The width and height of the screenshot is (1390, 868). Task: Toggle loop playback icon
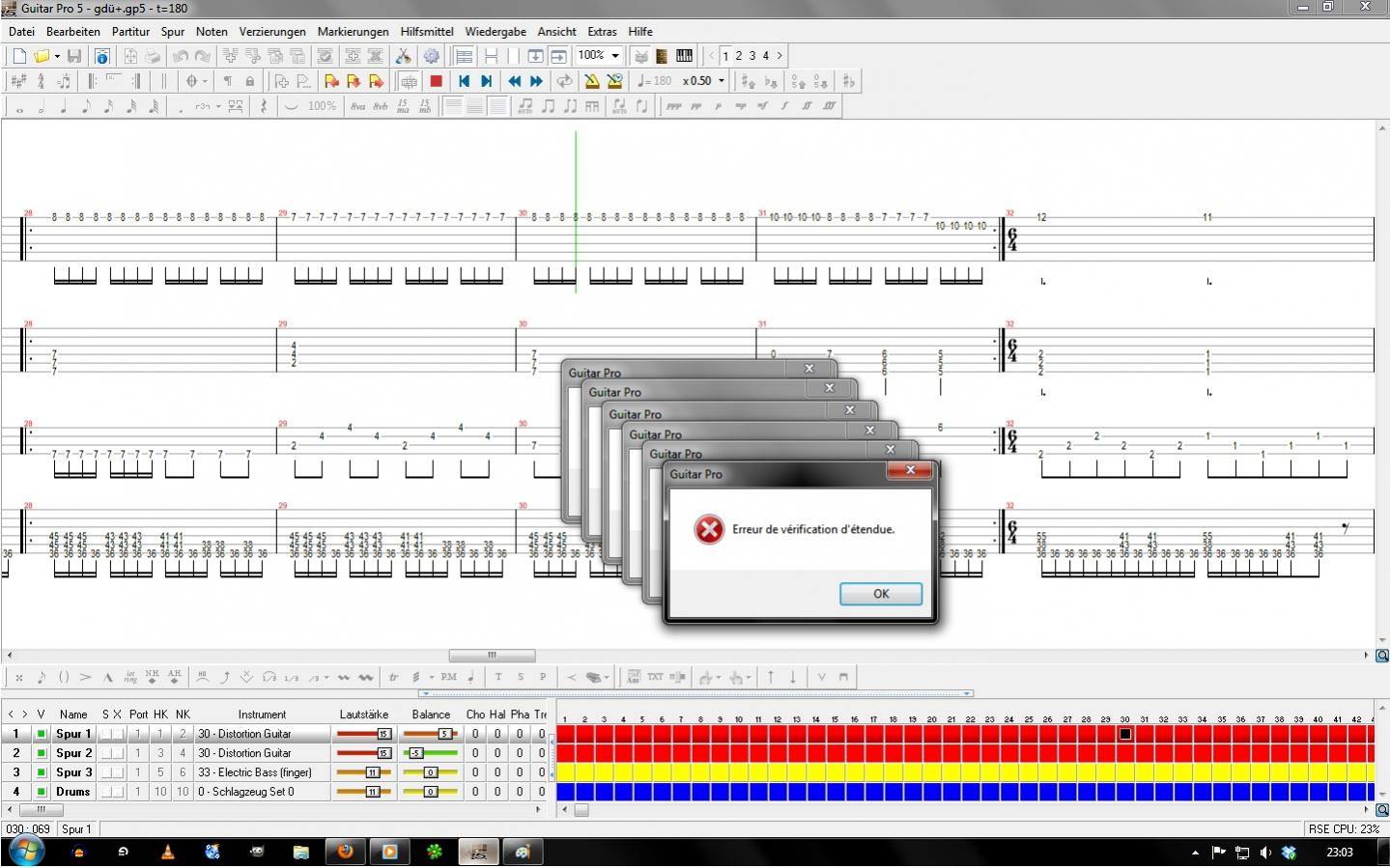tap(564, 81)
